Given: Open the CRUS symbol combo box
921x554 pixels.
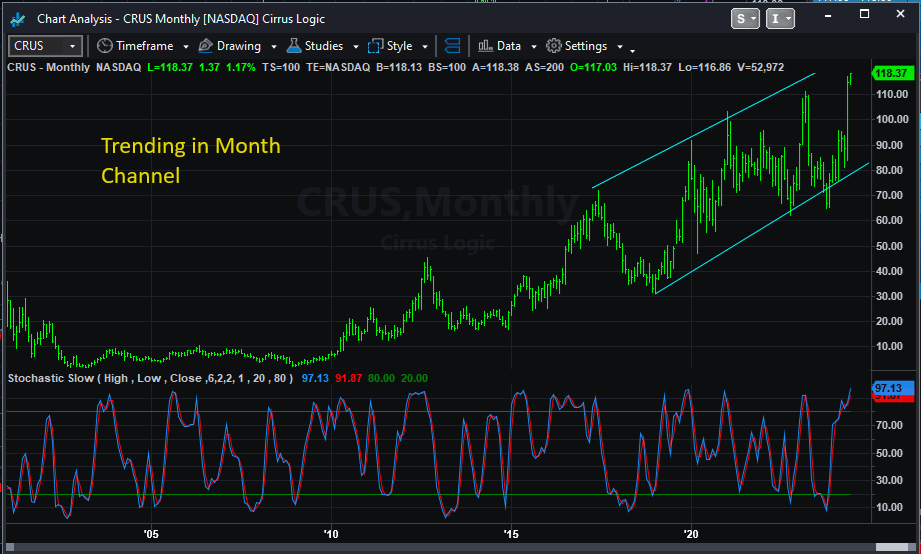Looking at the screenshot, I should pos(45,46).
